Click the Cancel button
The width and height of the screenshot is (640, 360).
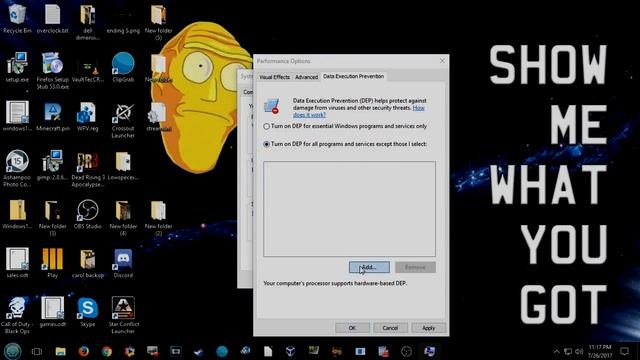(x=390, y=328)
